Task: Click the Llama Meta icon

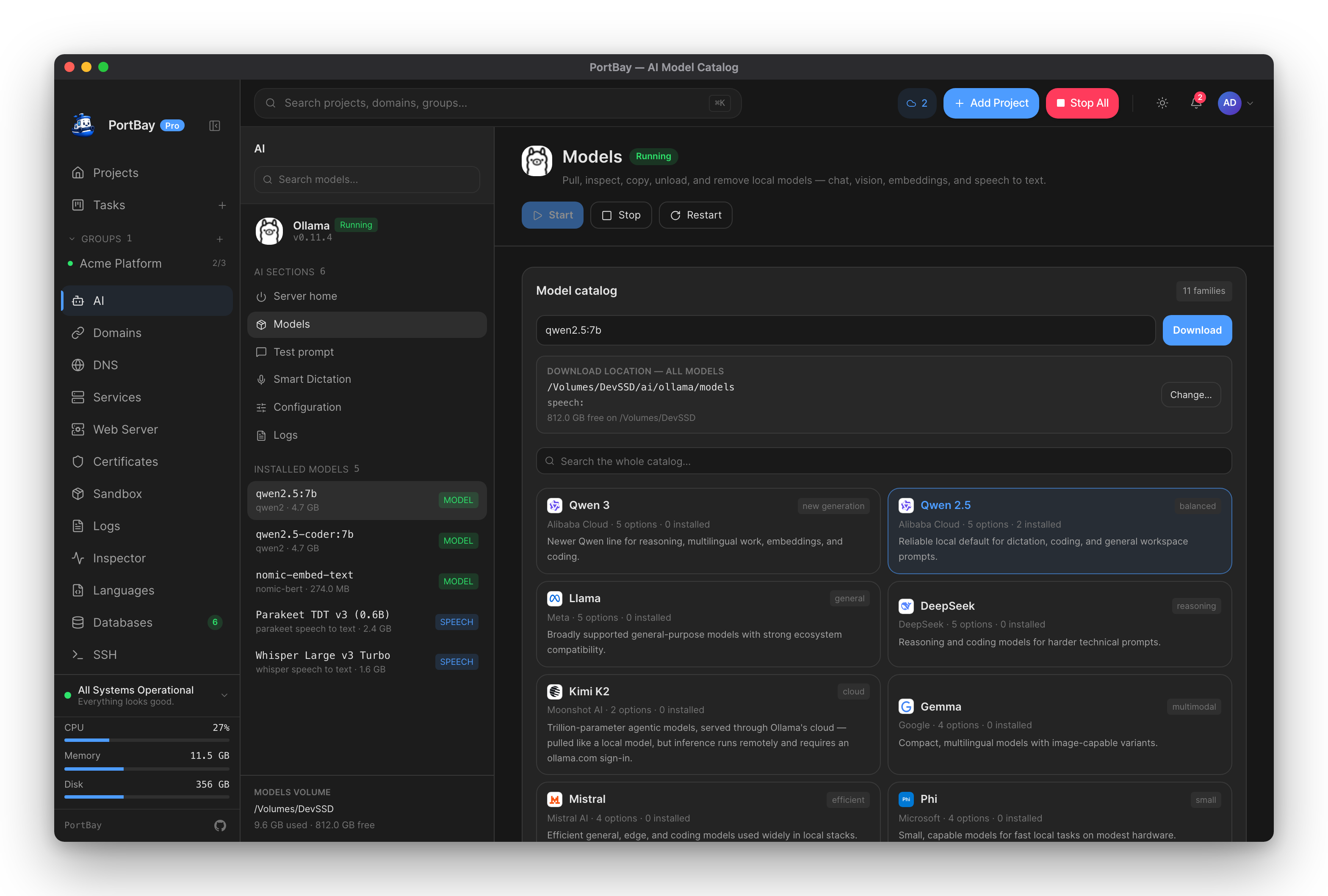Action: click(x=554, y=598)
